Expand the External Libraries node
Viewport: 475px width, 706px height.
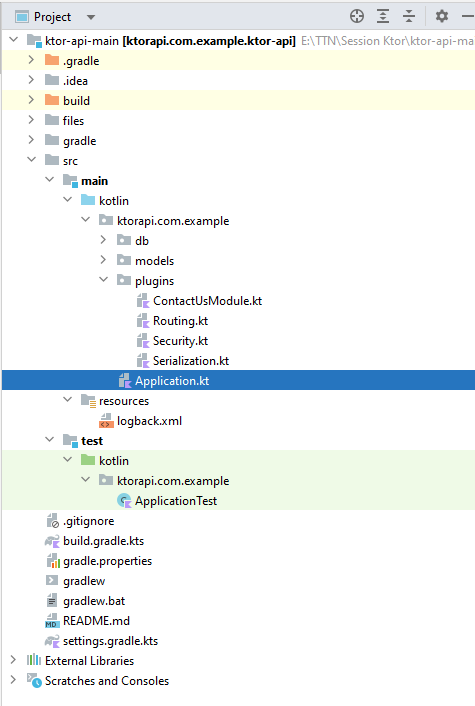point(13,660)
